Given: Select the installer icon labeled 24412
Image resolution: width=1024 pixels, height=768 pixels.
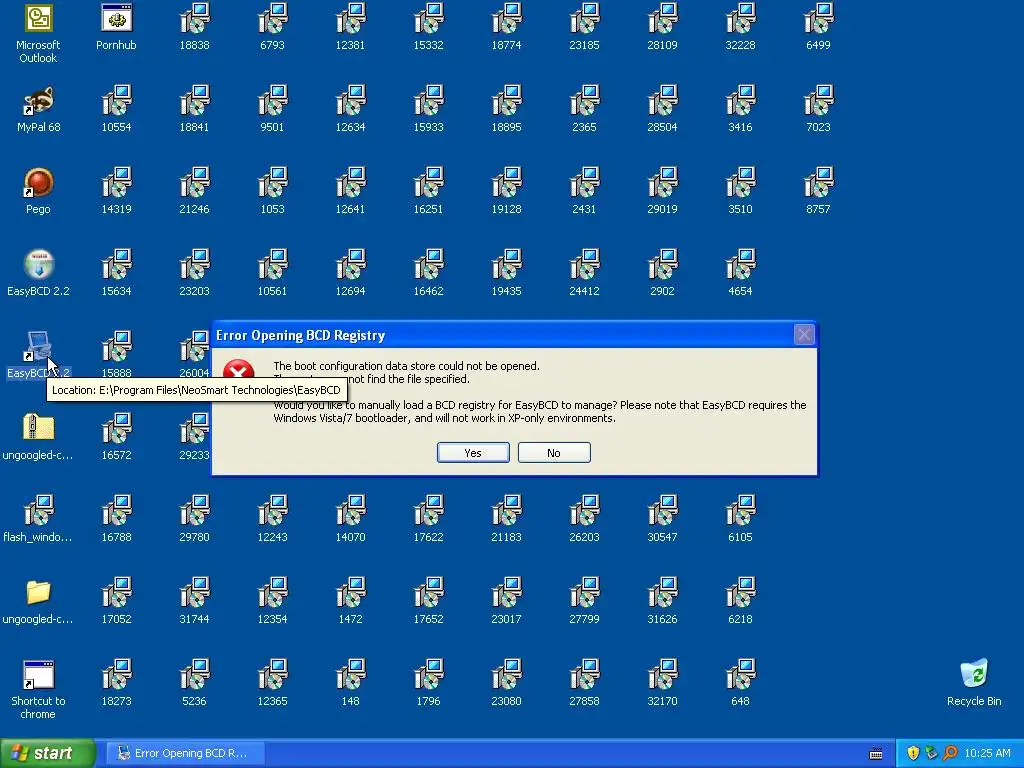Looking at the screenshot, I should point(584,264).
